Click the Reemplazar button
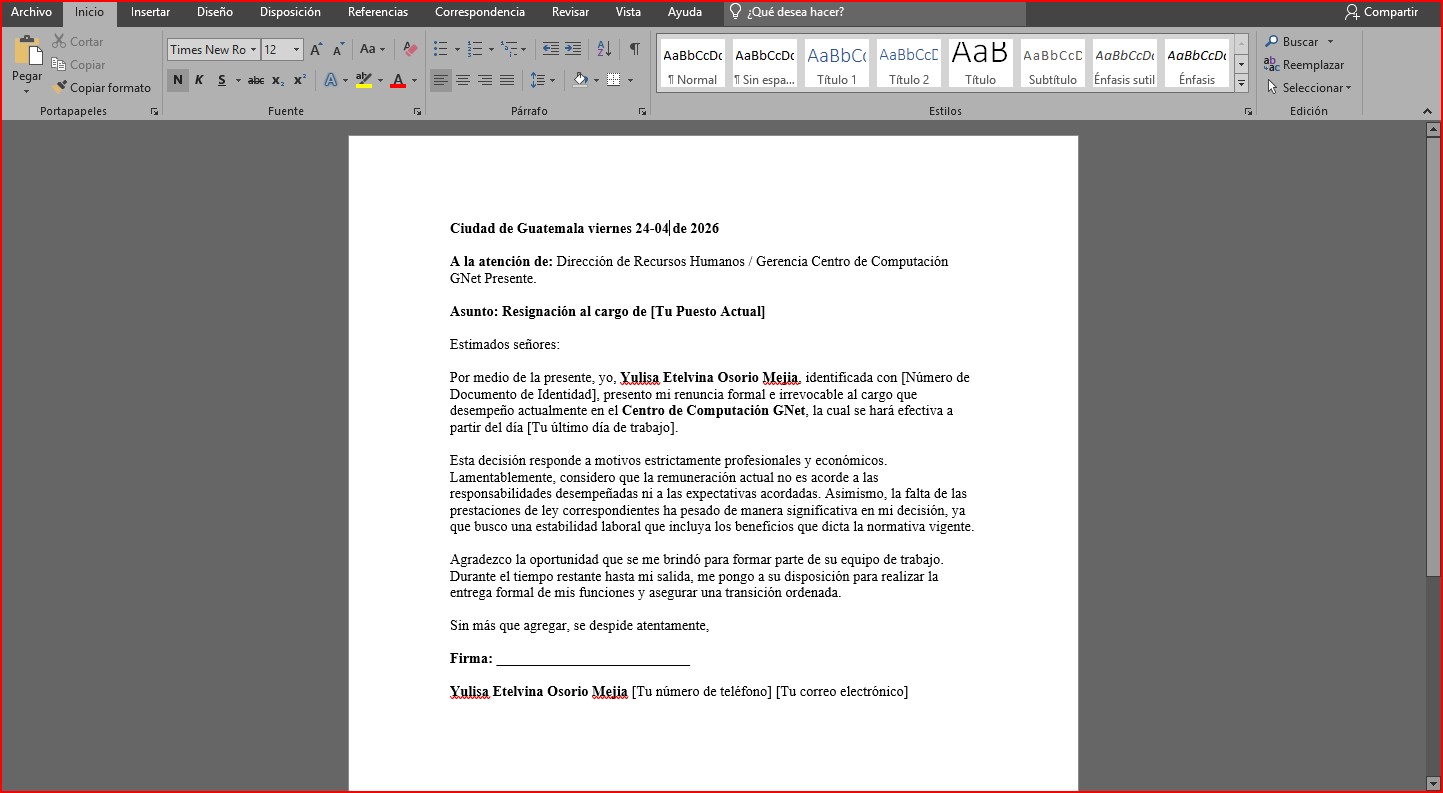Screen dimensions: 1443x793 tap(1304, 65)
